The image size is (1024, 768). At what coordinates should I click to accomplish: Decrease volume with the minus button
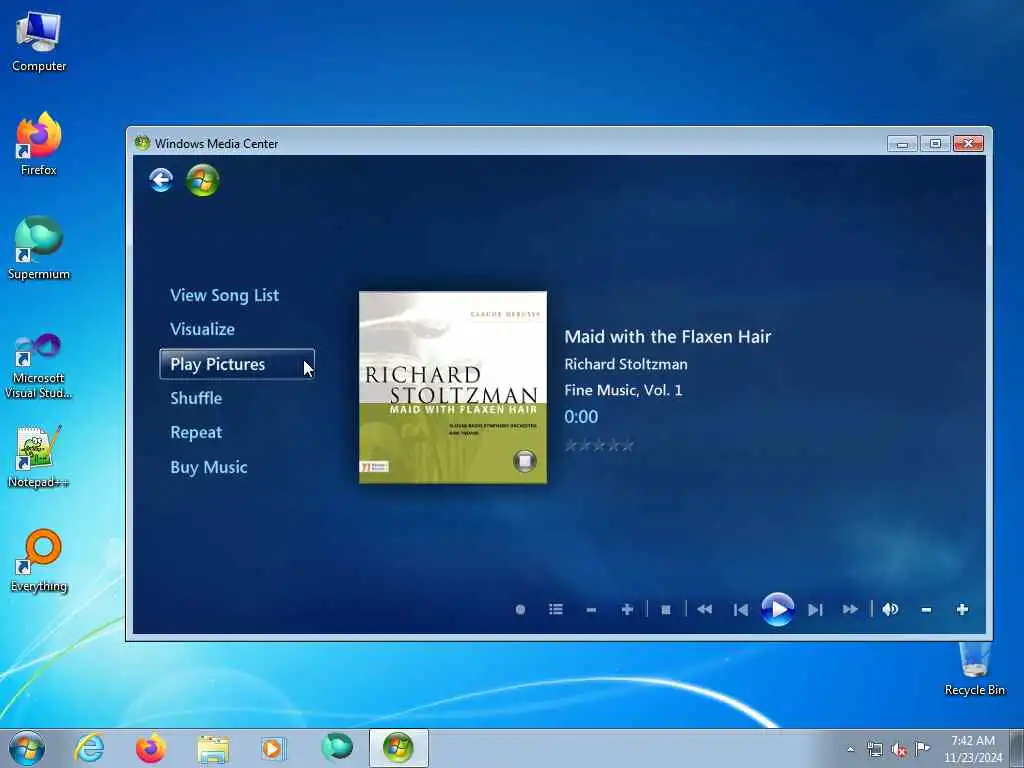(926, 610)
